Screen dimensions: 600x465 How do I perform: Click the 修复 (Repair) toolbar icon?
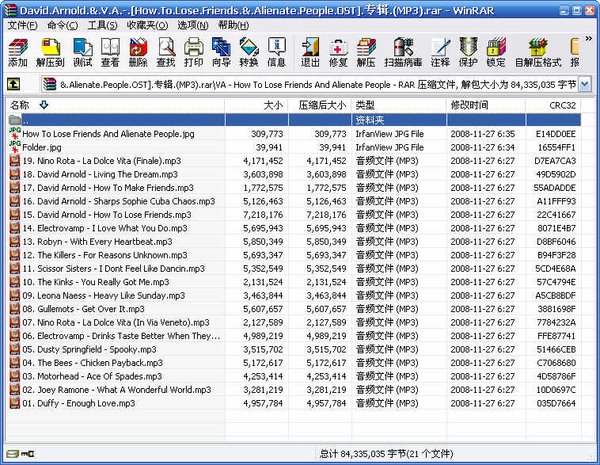point(338,52)
